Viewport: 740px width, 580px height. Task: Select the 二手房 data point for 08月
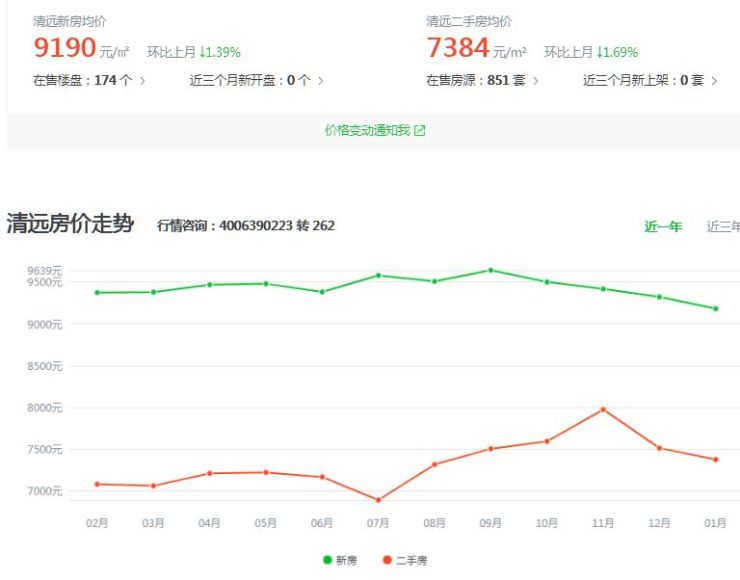tap(435, 464)
